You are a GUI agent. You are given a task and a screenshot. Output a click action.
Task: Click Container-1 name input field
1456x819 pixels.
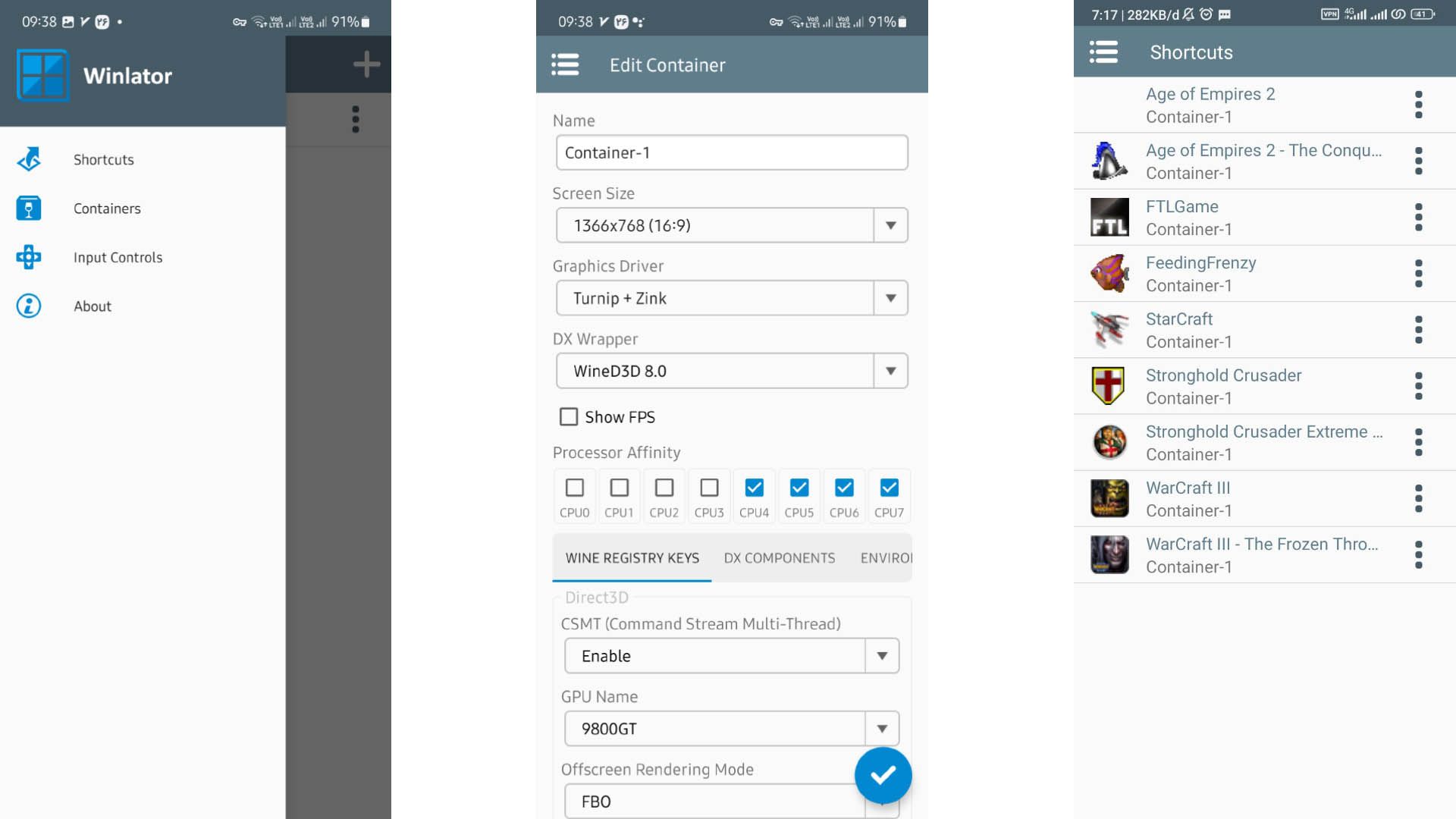731,152
